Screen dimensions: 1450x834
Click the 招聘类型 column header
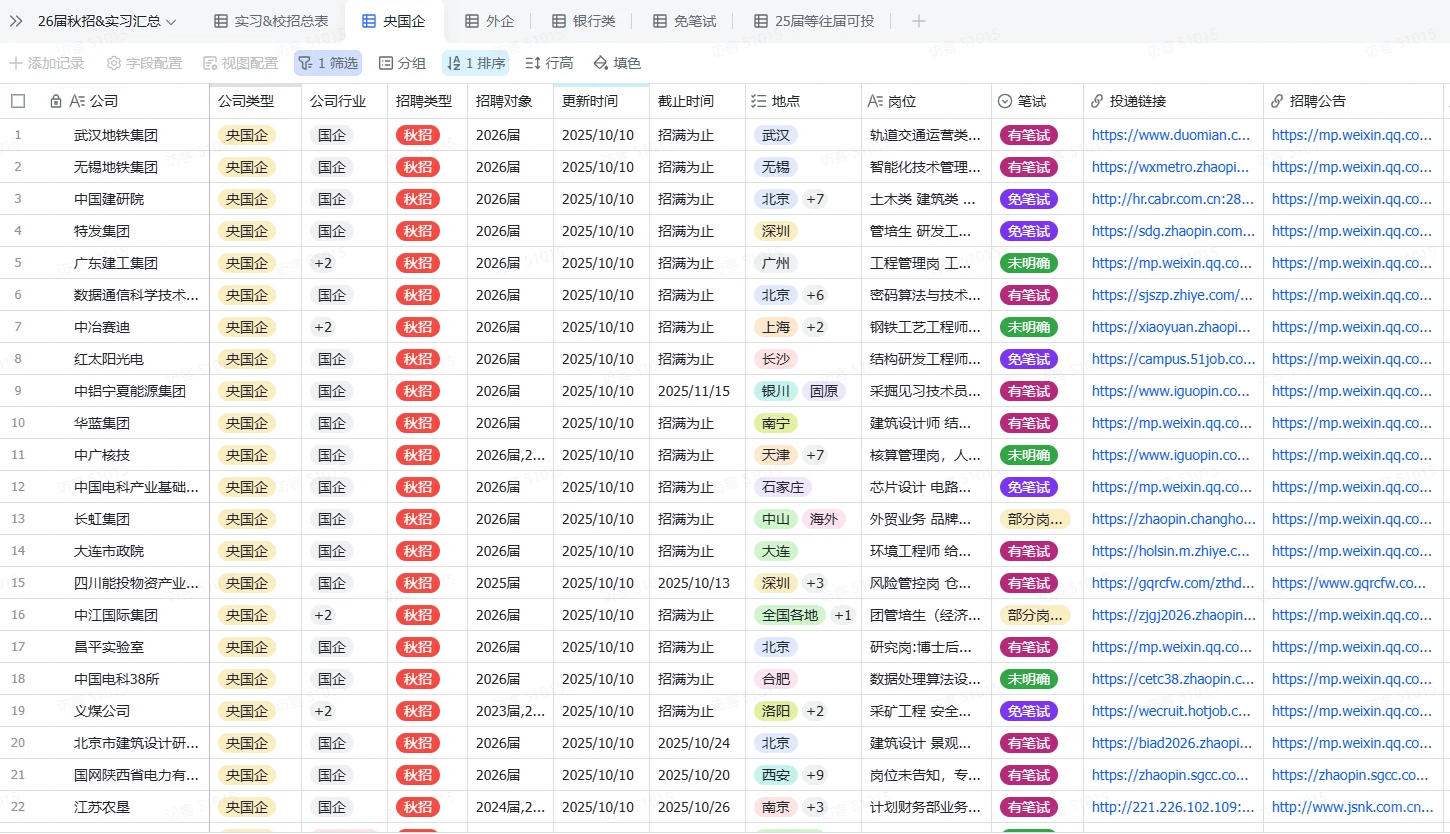(427, 101)
